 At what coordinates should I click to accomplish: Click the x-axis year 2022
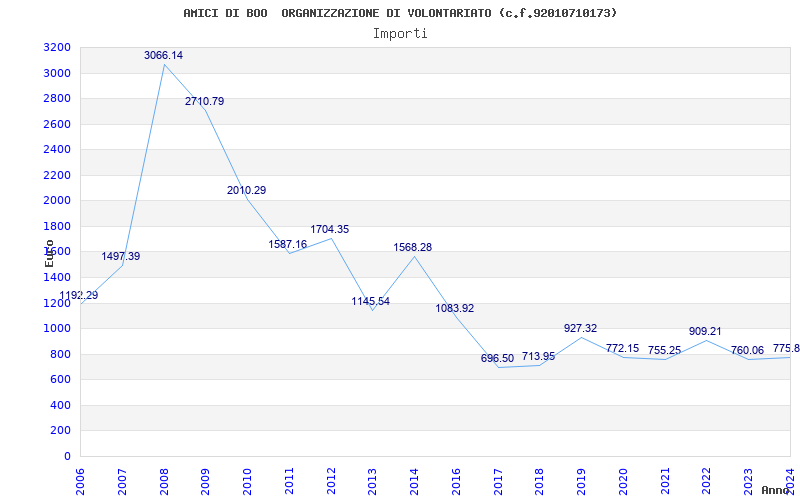pos(707,482)
